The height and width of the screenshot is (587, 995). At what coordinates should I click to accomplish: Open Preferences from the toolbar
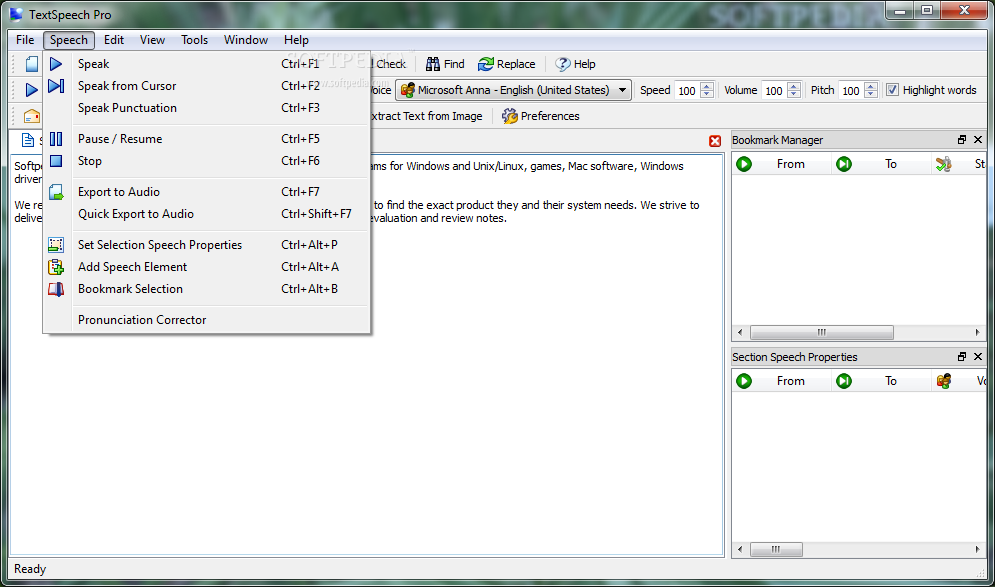[541, 116]
